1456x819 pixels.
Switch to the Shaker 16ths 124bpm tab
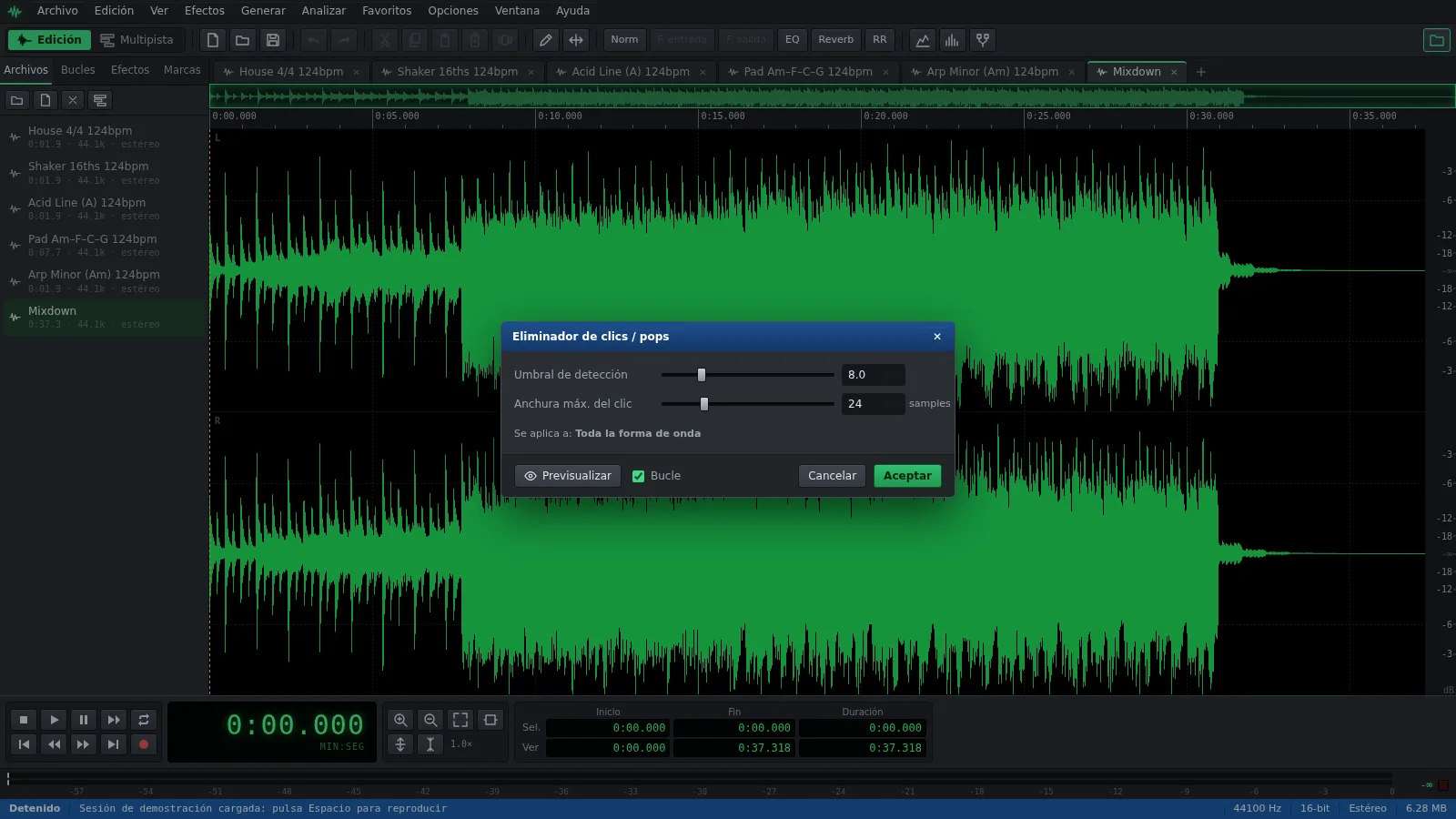458,72
